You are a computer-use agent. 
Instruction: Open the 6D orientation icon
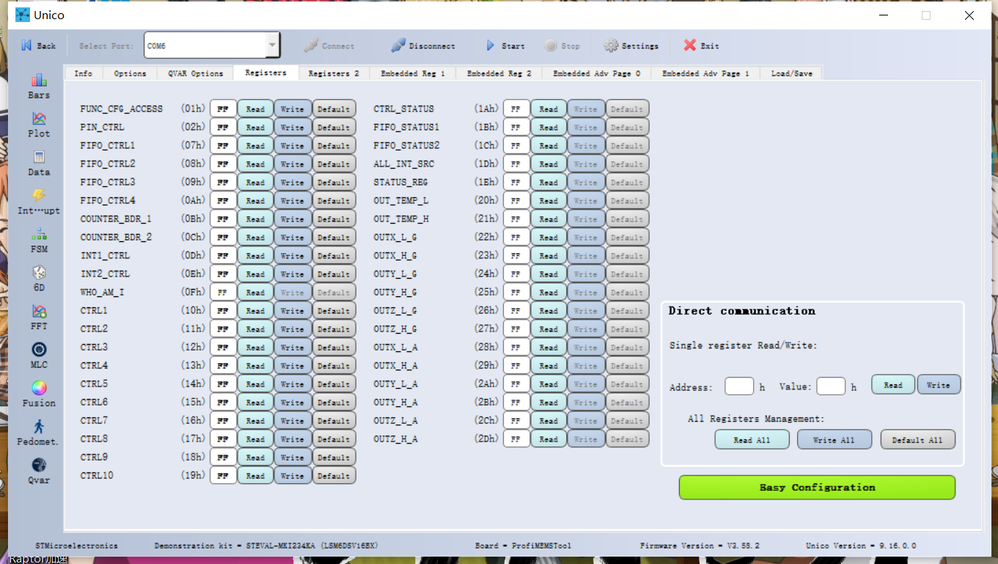(x=39, y=272)
